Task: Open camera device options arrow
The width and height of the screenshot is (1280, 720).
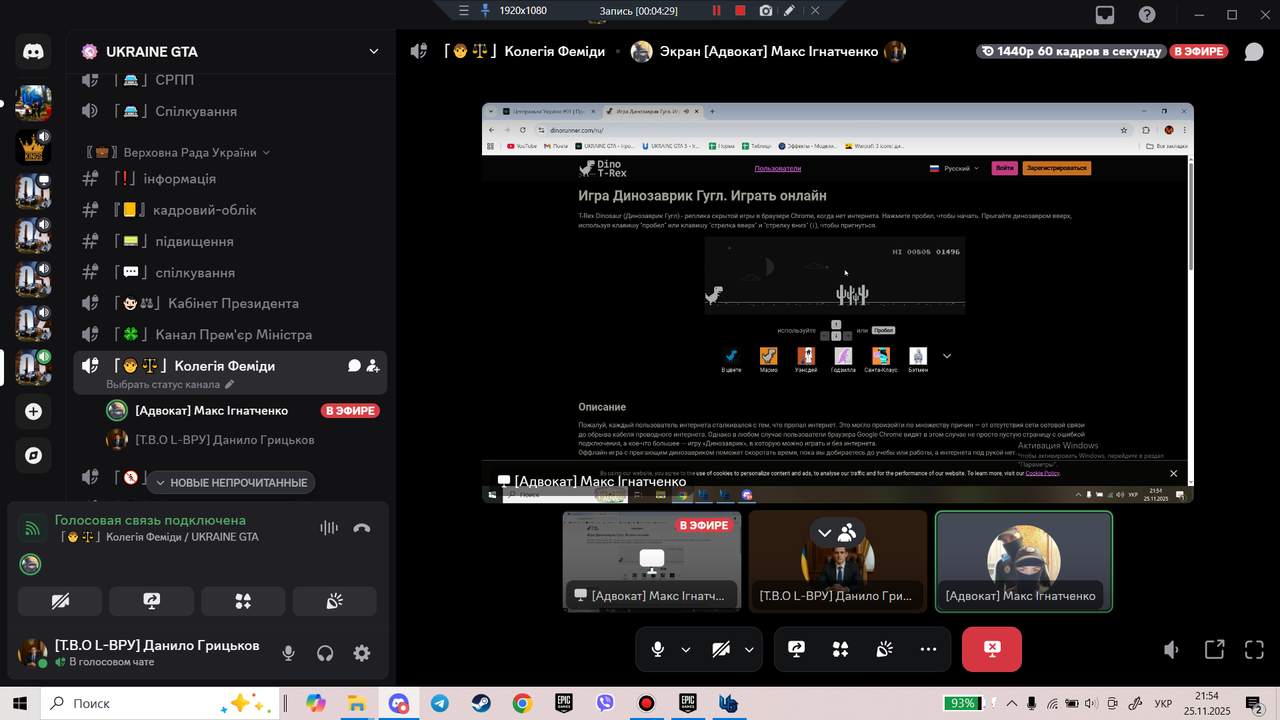Action: [749, 649]
